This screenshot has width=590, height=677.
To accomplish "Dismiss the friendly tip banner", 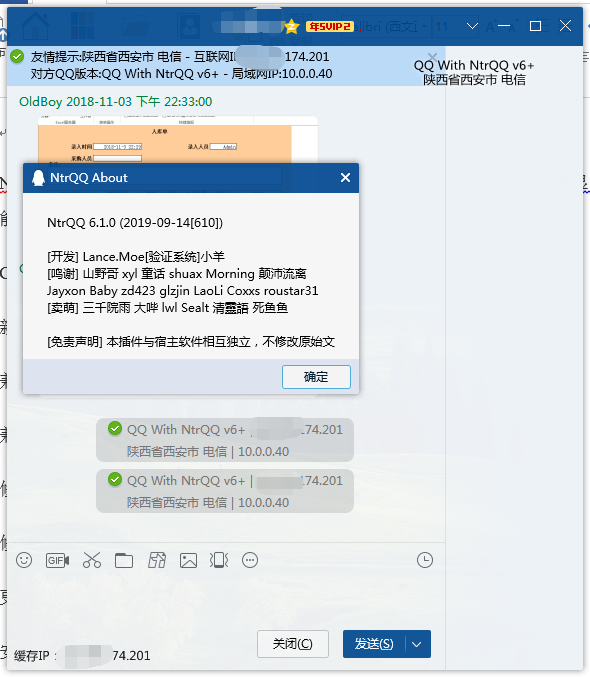I will tap(432, 57).
